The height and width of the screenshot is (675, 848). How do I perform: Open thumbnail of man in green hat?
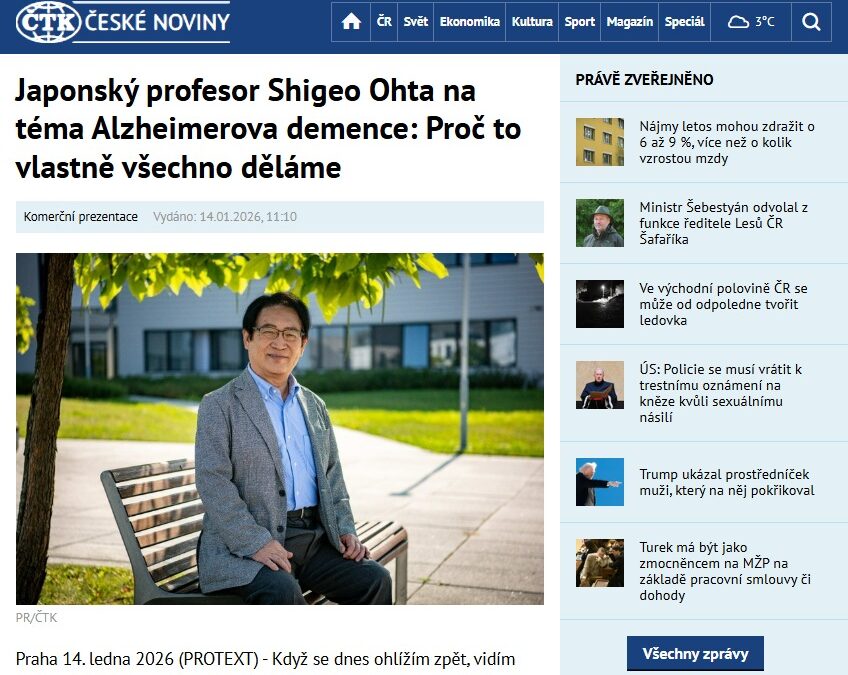600,223
